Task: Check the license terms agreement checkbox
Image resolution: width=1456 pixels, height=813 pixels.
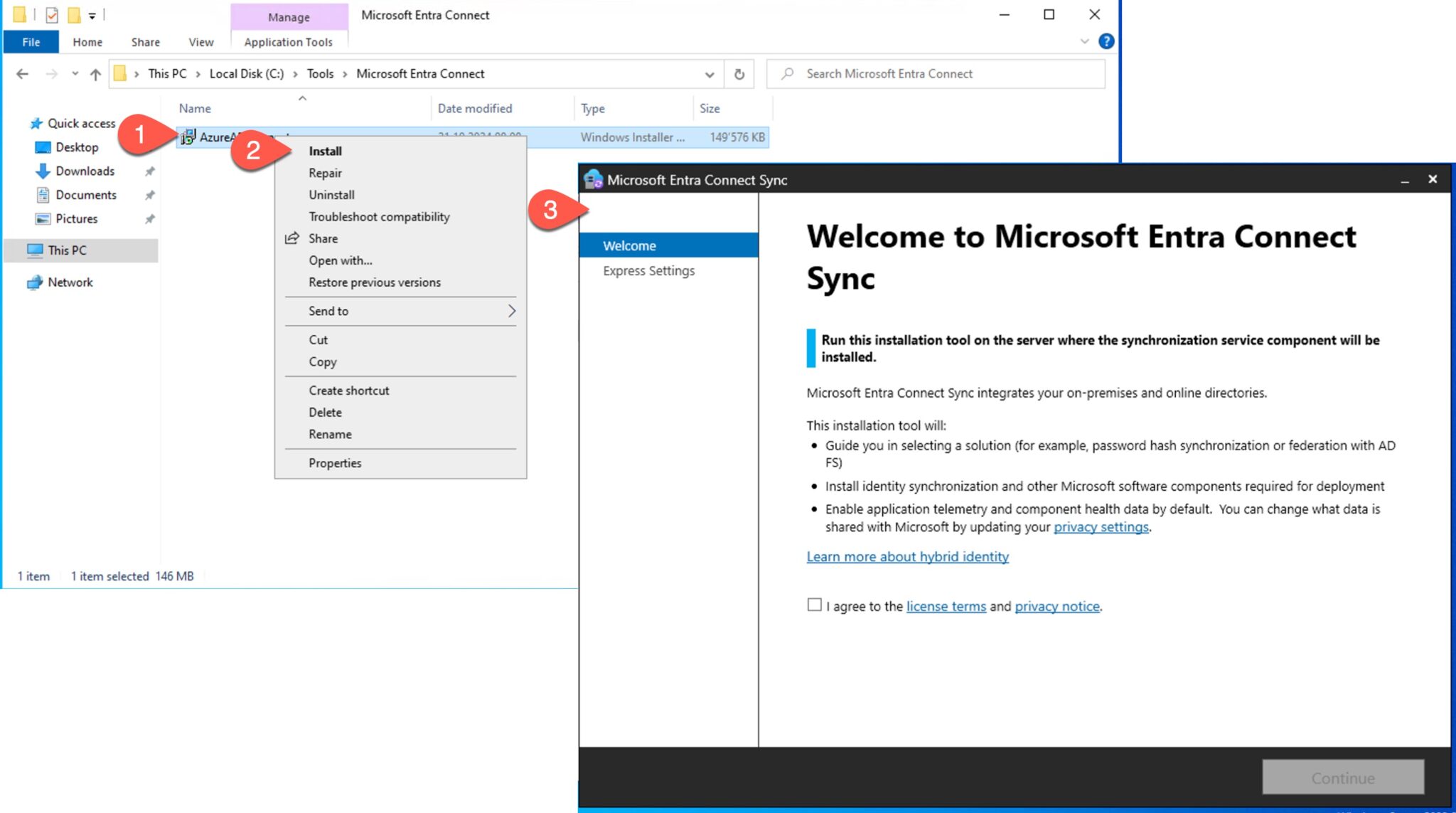Action: [x=813, y=605]
